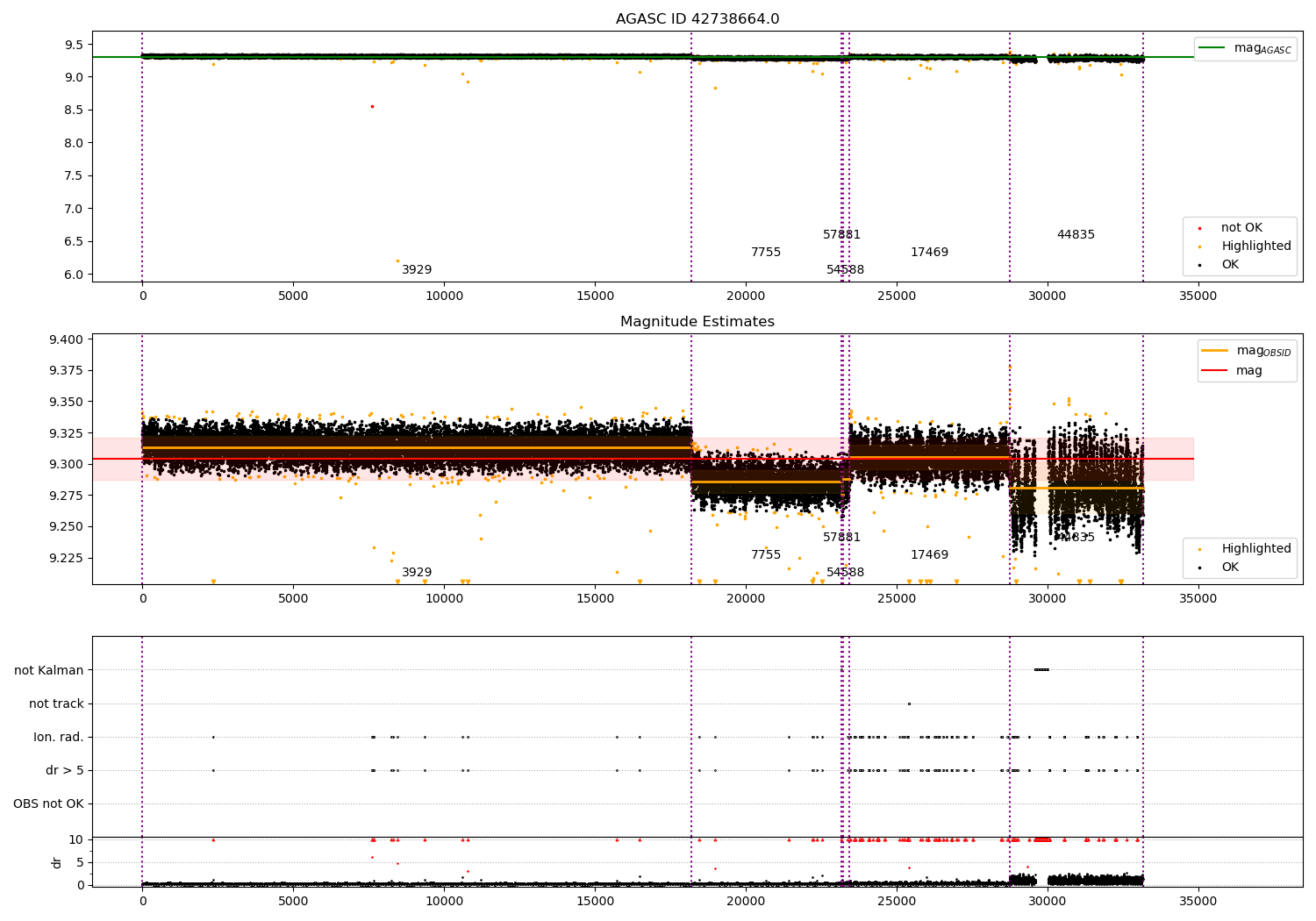Select the mag AGASC legend entry in top plot
Viewport: 1316px width, 921px height.
click(1245, 48)
